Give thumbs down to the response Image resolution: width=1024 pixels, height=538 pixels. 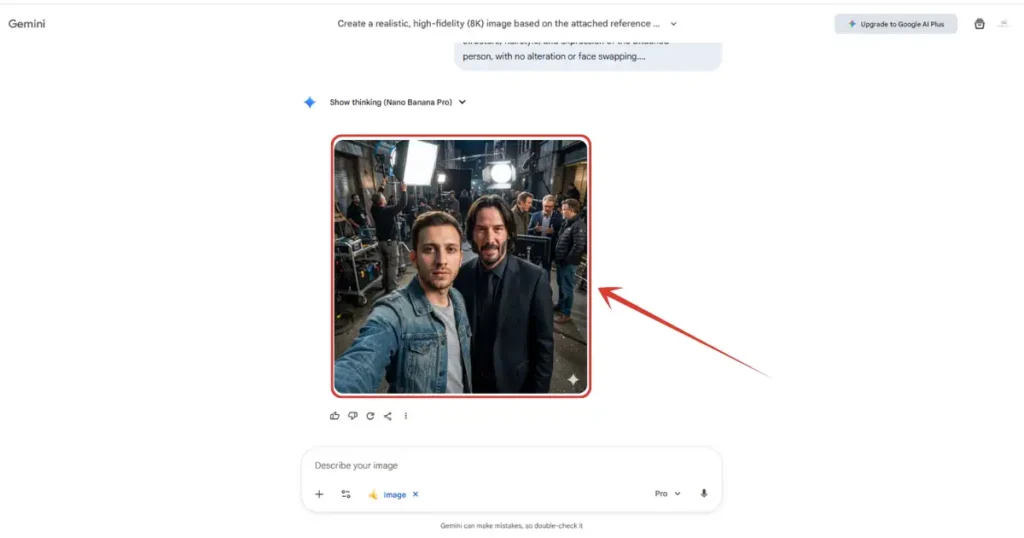point(353,416)
